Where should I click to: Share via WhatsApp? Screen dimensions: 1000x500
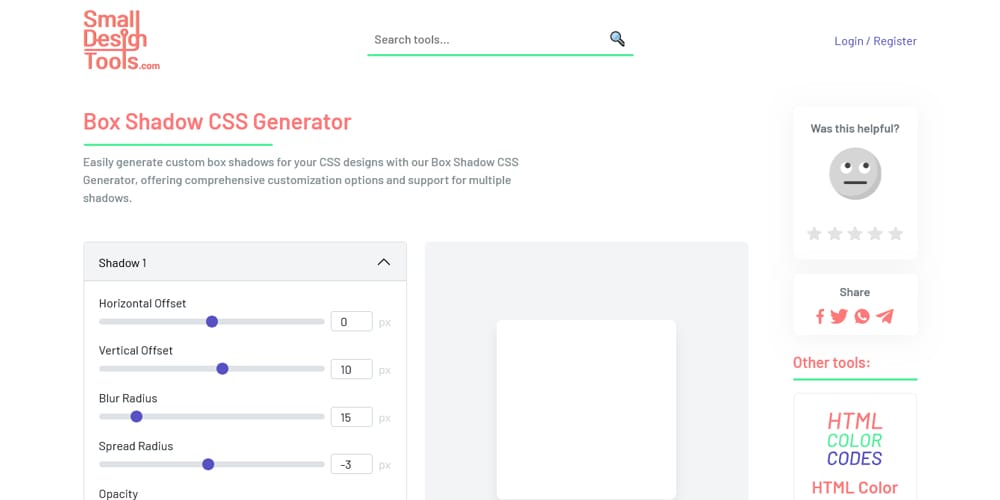pyautogui.click(x=862, y=316)
